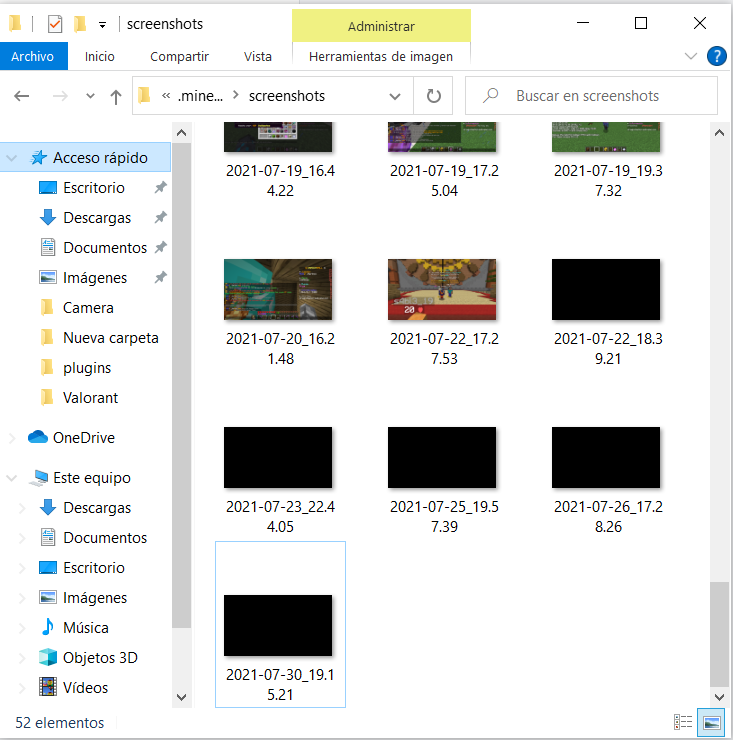The image size is (733, 740).
Task: Open Vídeos under Este equipo
Action: pyautogui.click(x=85, y=688)
